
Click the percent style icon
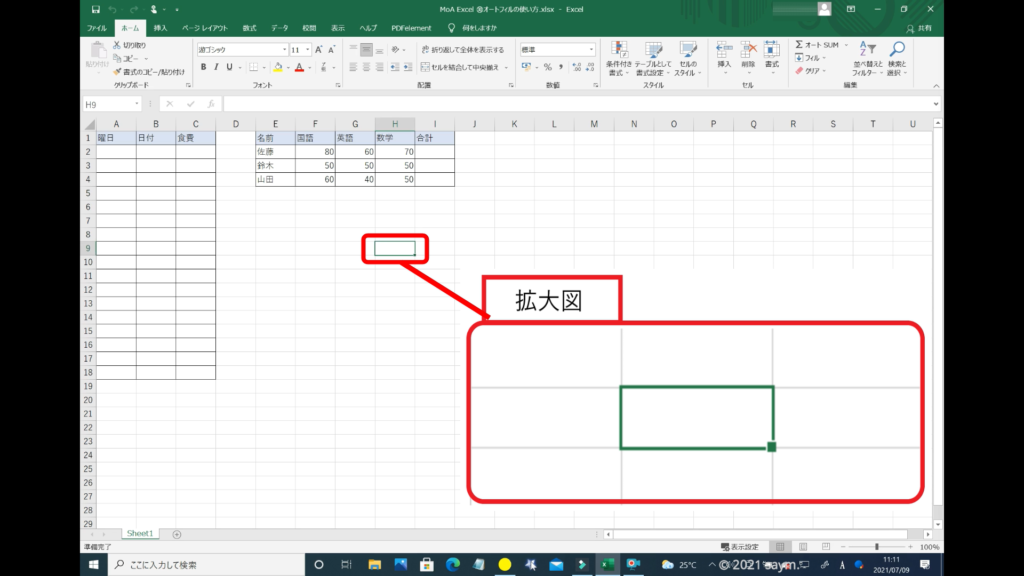point(547,67)
